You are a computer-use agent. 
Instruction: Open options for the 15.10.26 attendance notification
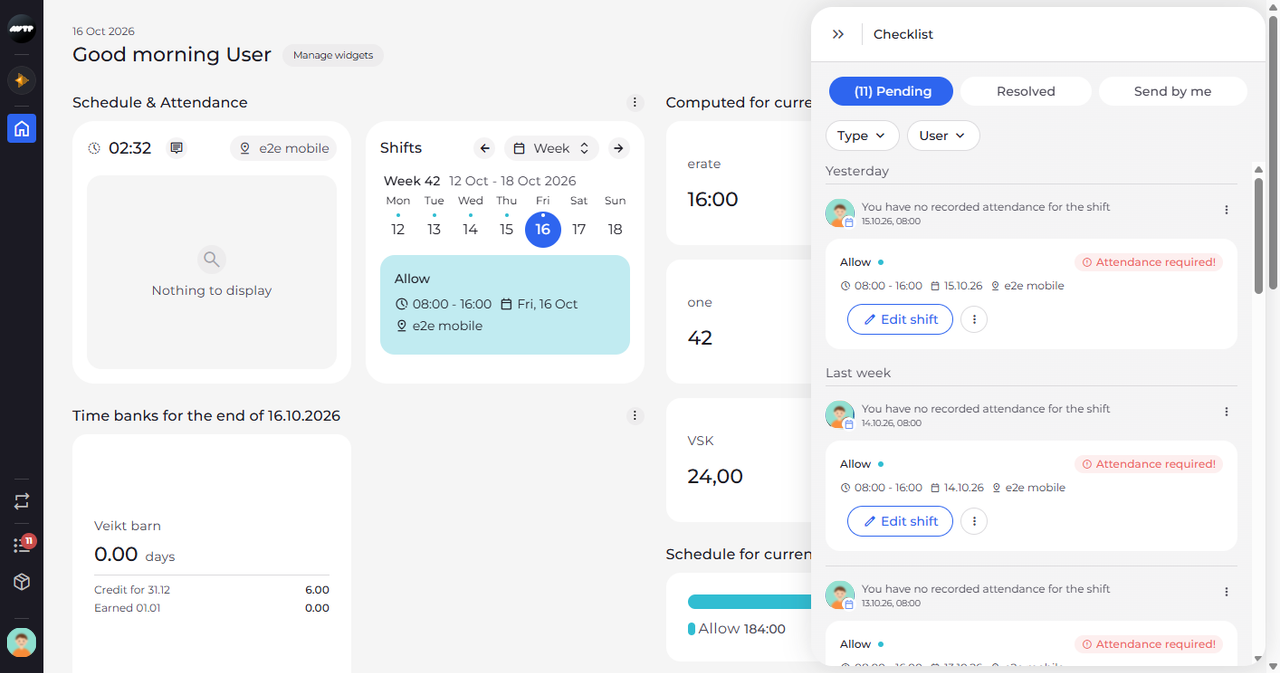1227,210
